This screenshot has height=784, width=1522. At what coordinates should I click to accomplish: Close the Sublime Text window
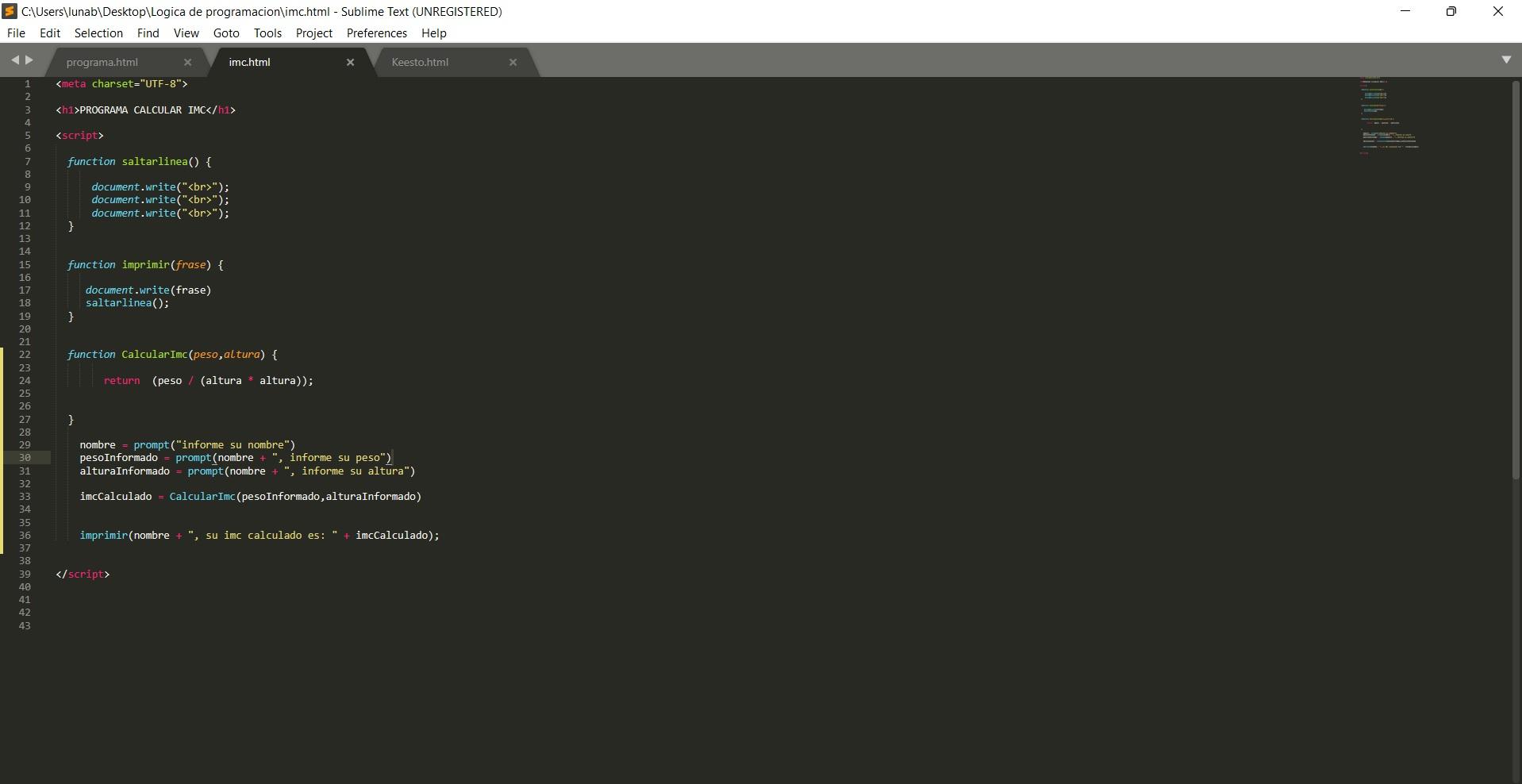(x=1498, y=11)
